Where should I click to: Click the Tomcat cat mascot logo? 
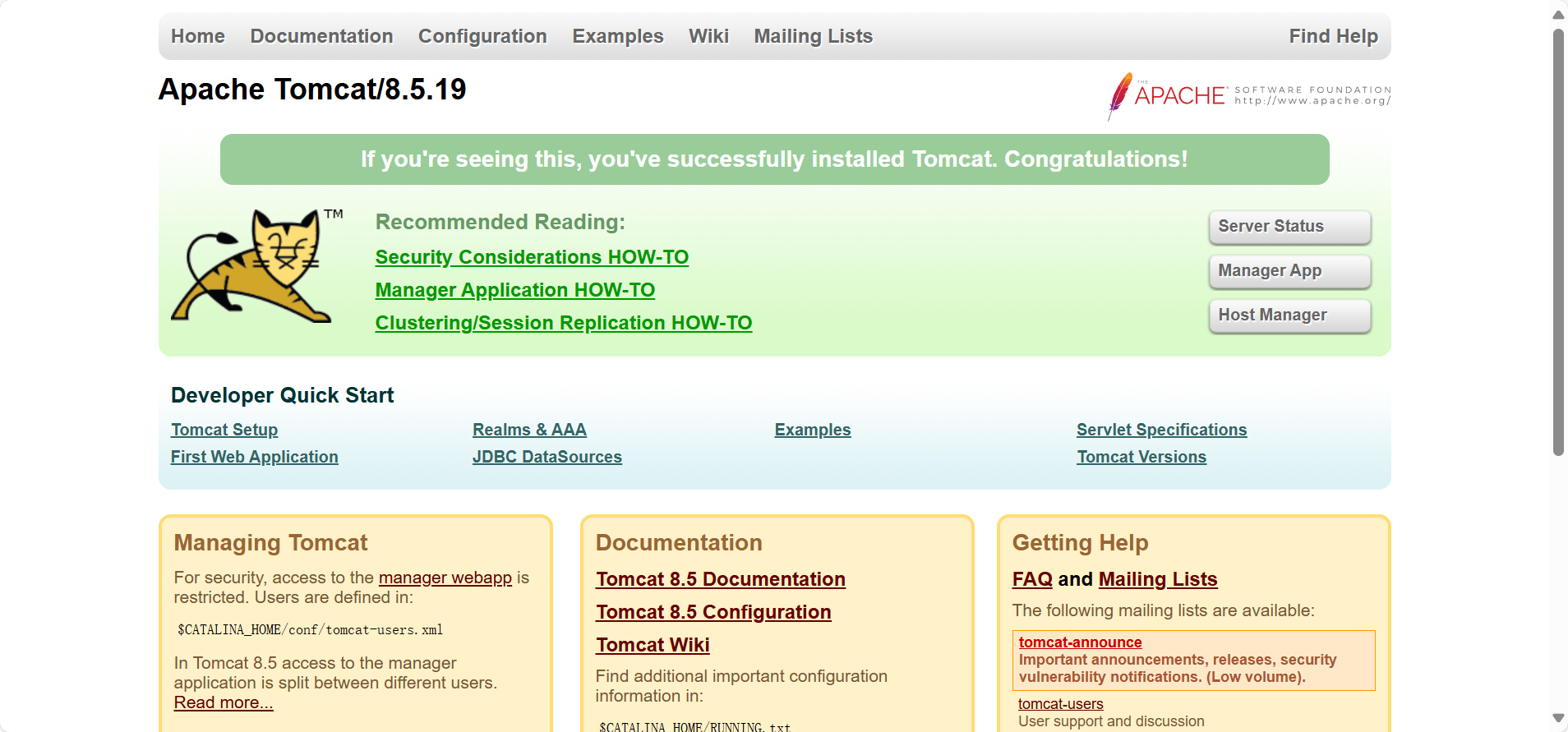(256, 265)
